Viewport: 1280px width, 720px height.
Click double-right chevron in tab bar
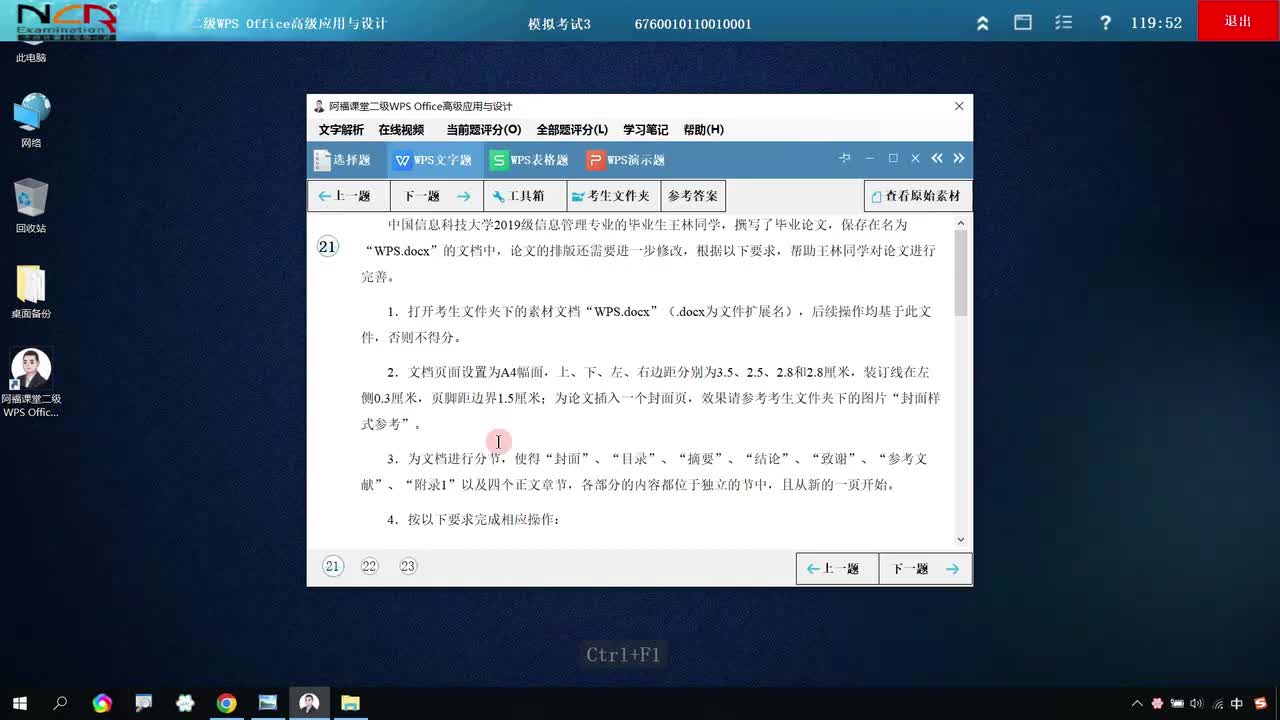(x=959, y=158)
